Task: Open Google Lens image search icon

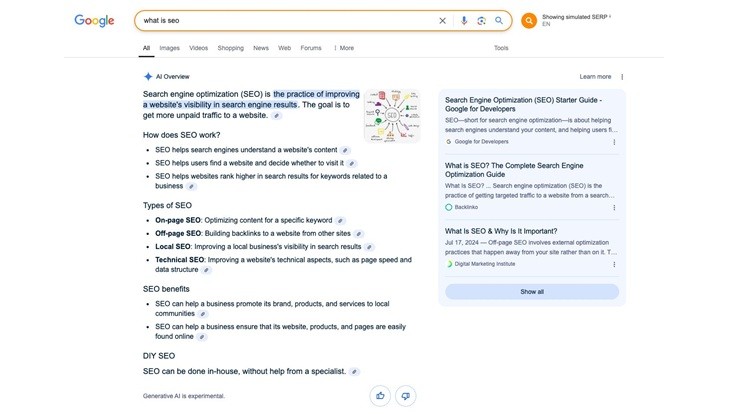Action: [481, 20]
